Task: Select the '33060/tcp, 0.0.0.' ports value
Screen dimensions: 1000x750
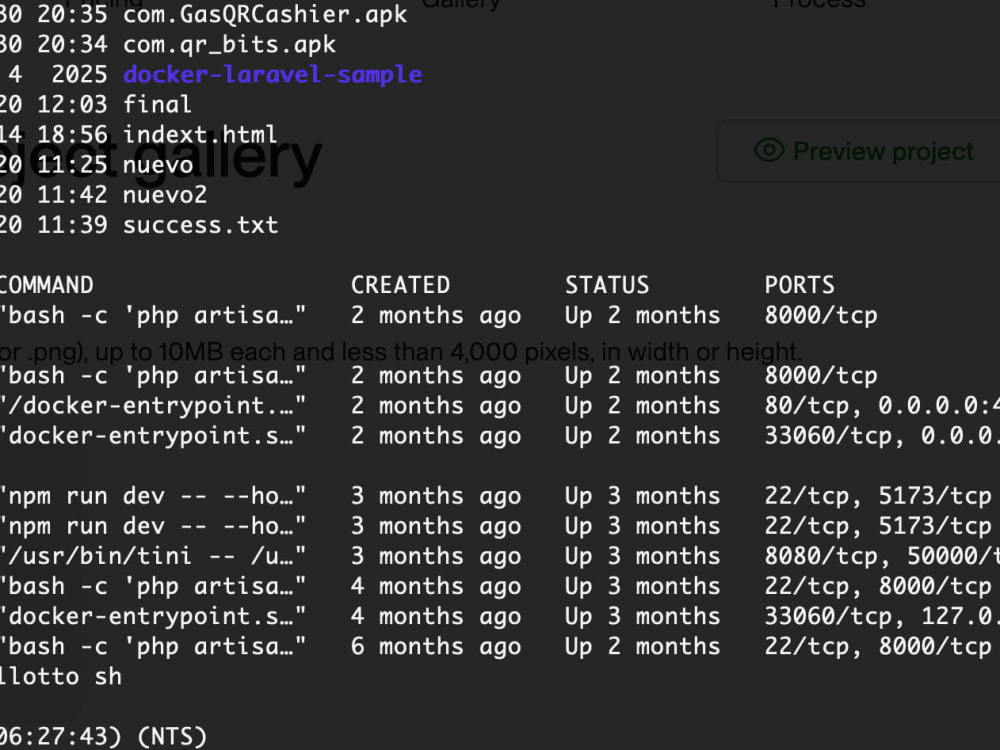Action: pyautogui.click(x=882, y=436)
